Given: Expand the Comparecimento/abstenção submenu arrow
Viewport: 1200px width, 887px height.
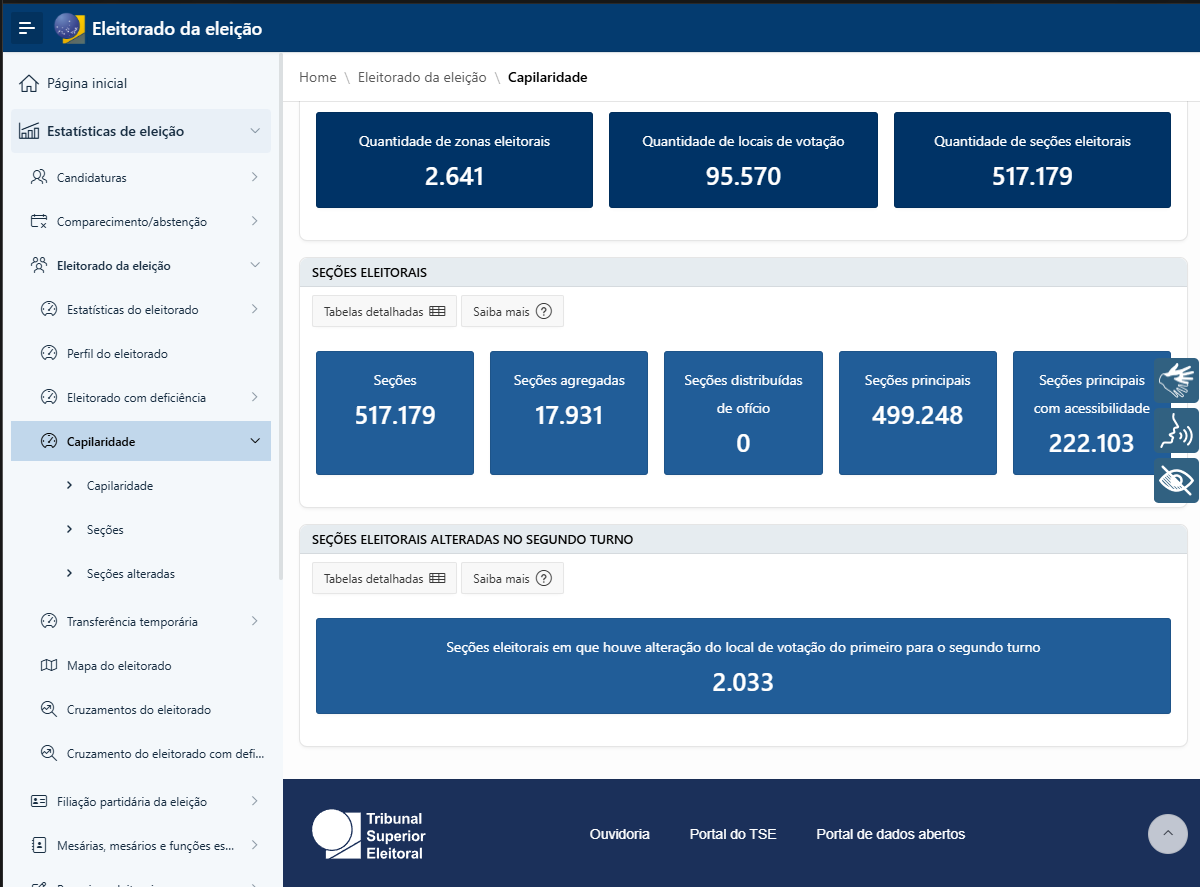Looking at the screenshot, I should [x=255, y=221].
